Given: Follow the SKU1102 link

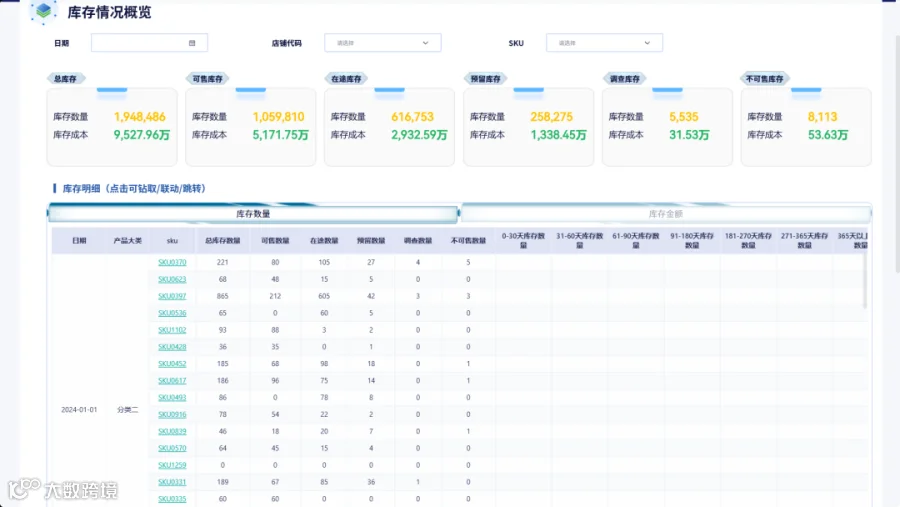Looking at the screenshot, I should (172, 330).
